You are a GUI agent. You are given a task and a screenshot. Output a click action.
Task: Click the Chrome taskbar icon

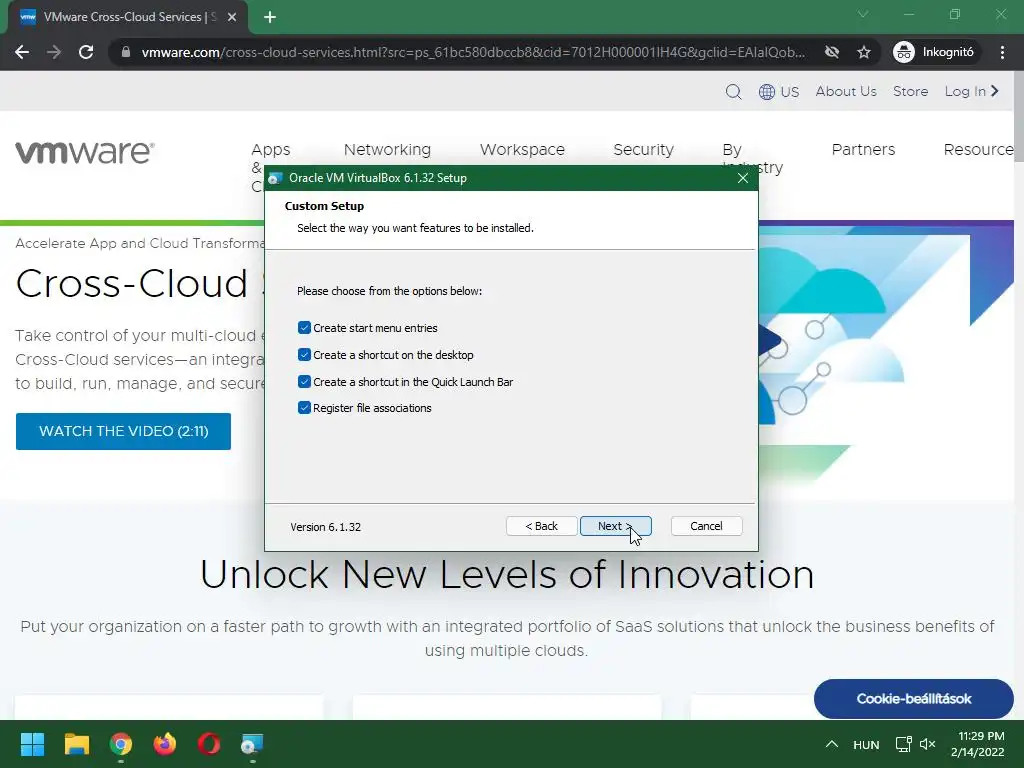click(x=121, y=744)
